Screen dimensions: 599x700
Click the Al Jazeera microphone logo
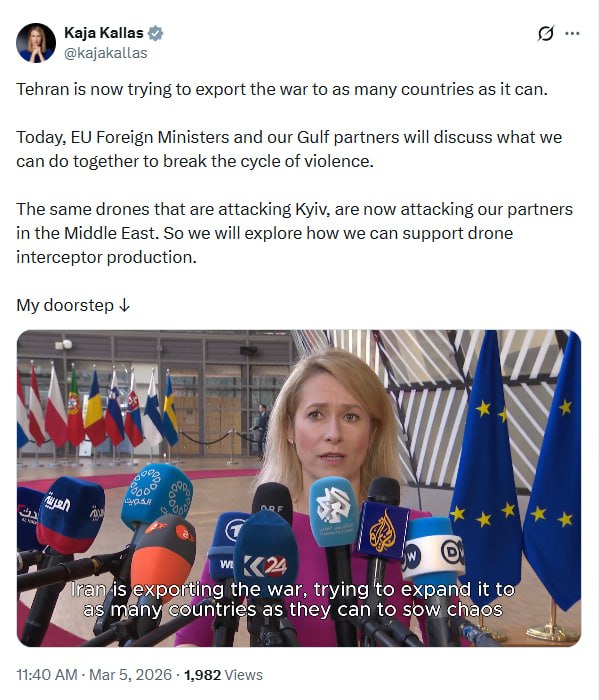(x=383, y=530)
